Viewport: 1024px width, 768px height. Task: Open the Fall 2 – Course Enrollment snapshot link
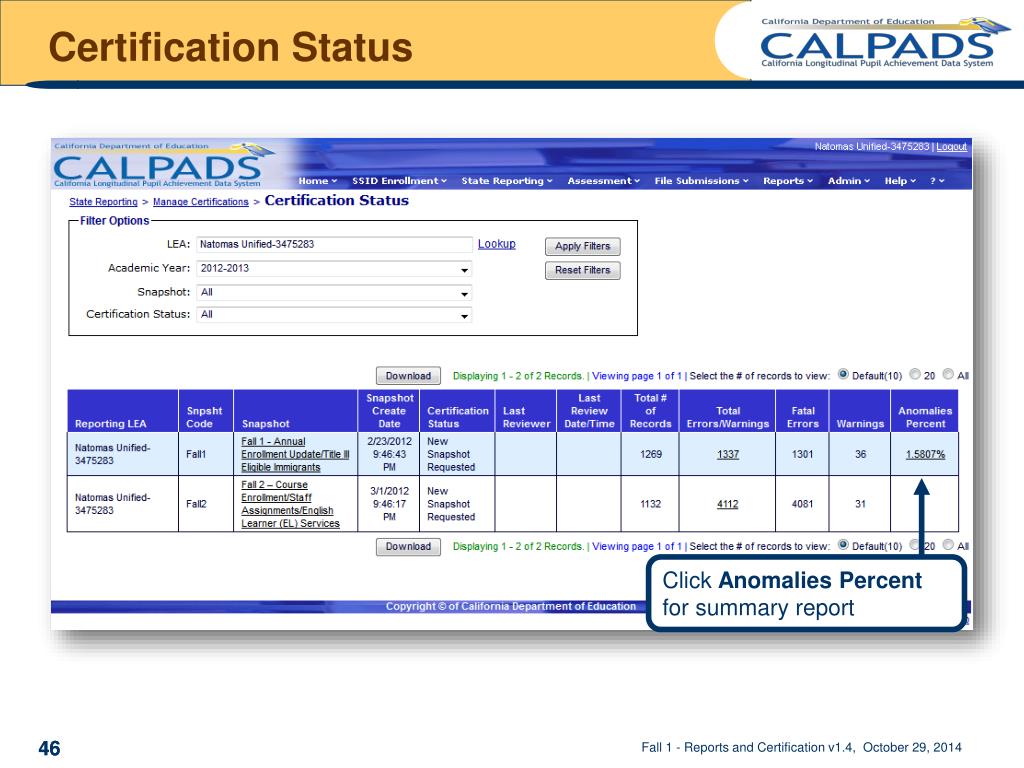291,504
